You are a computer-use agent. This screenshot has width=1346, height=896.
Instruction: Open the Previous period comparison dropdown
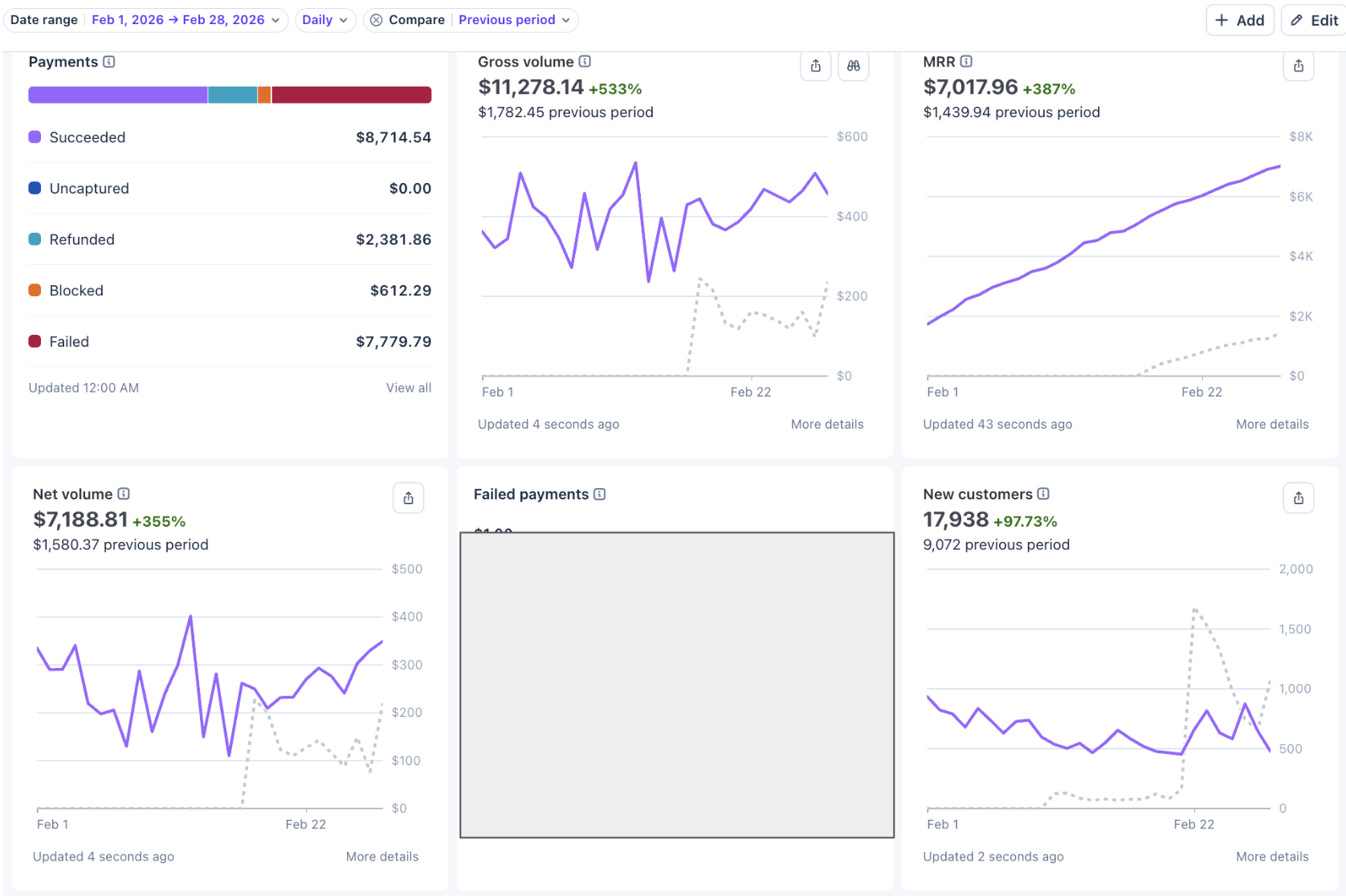[514, 20]
